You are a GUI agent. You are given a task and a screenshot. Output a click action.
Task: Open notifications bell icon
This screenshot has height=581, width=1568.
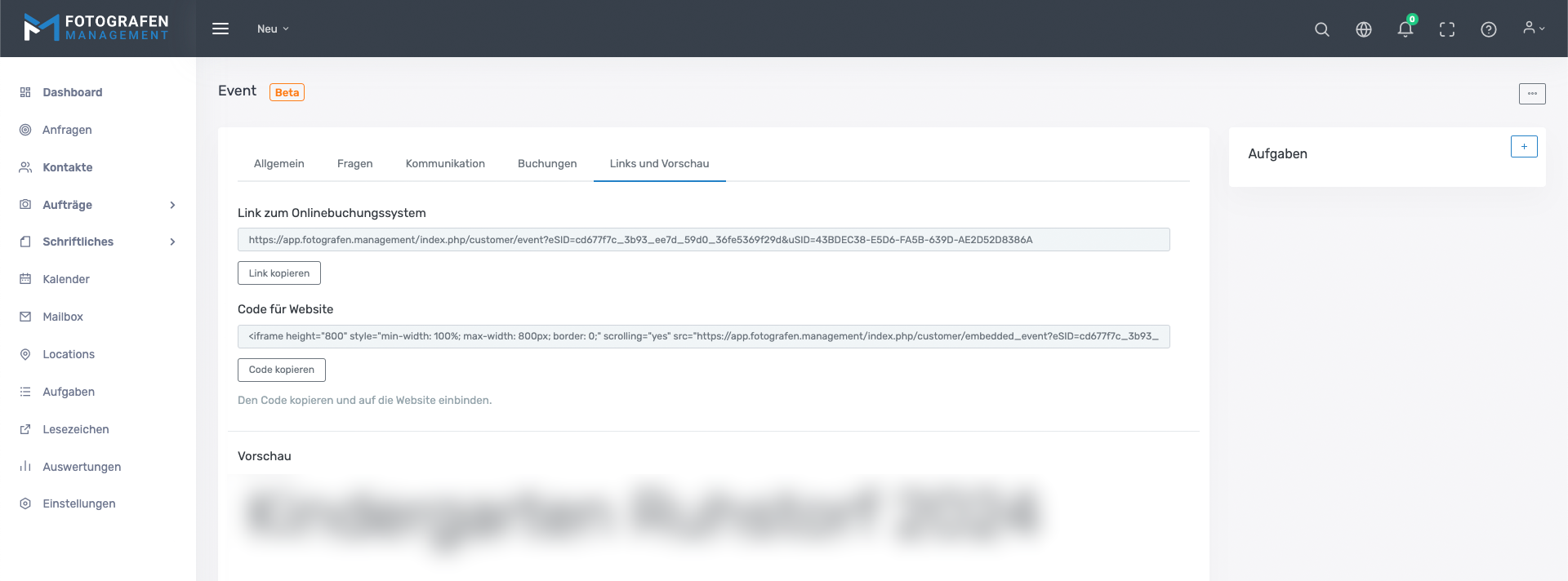(1405, 29)
